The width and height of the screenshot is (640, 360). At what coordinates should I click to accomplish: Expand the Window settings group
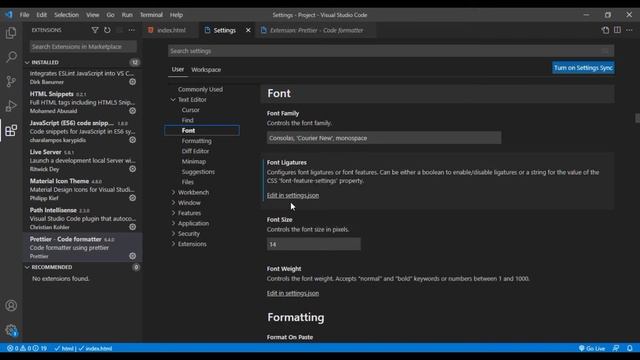173,202
